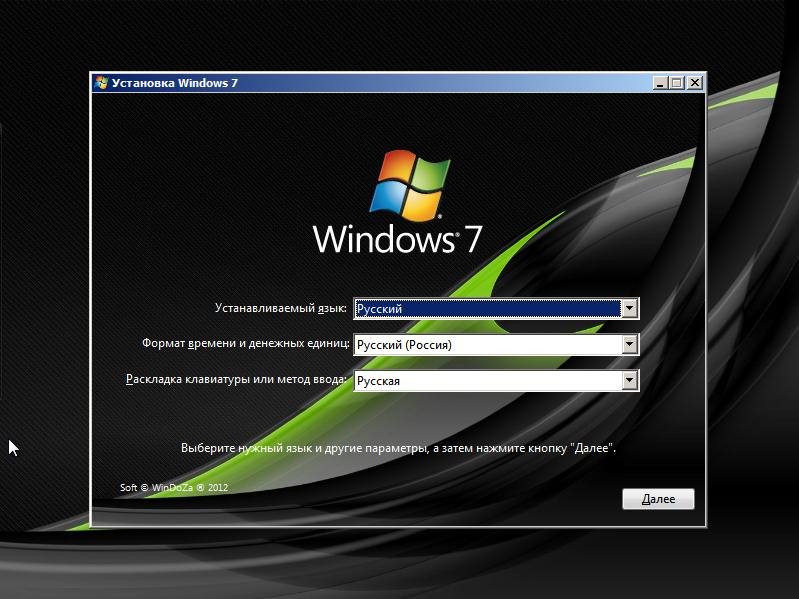Click the Установка Windows 7 title text

tap(175, 83)
